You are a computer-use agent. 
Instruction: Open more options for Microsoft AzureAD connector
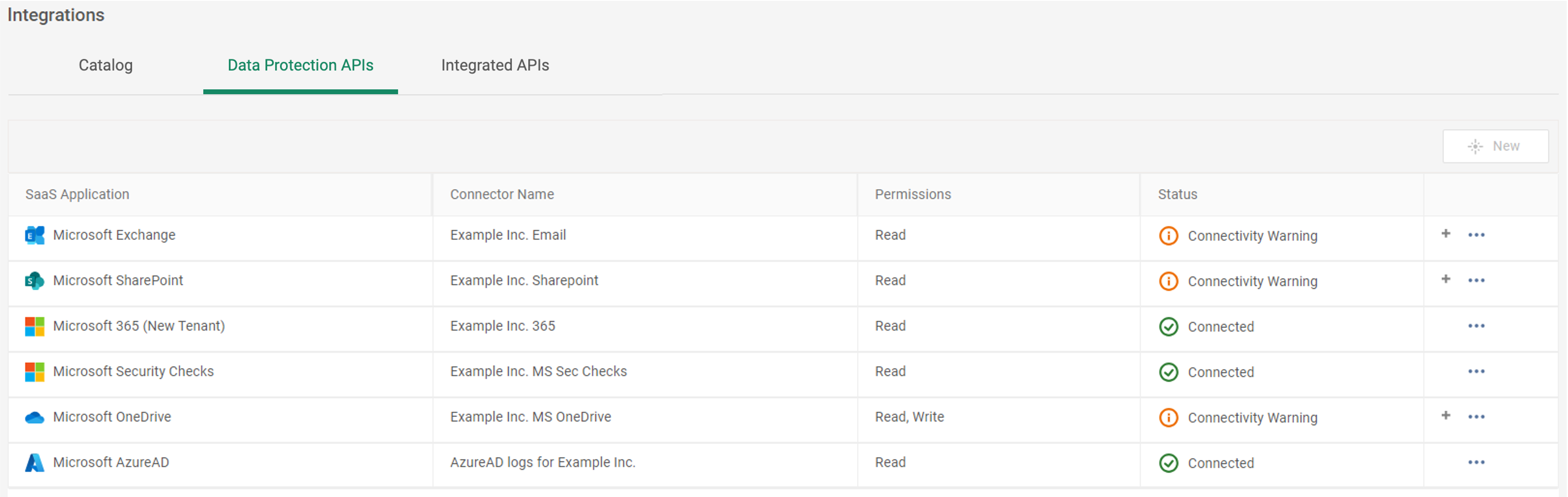1476,462
